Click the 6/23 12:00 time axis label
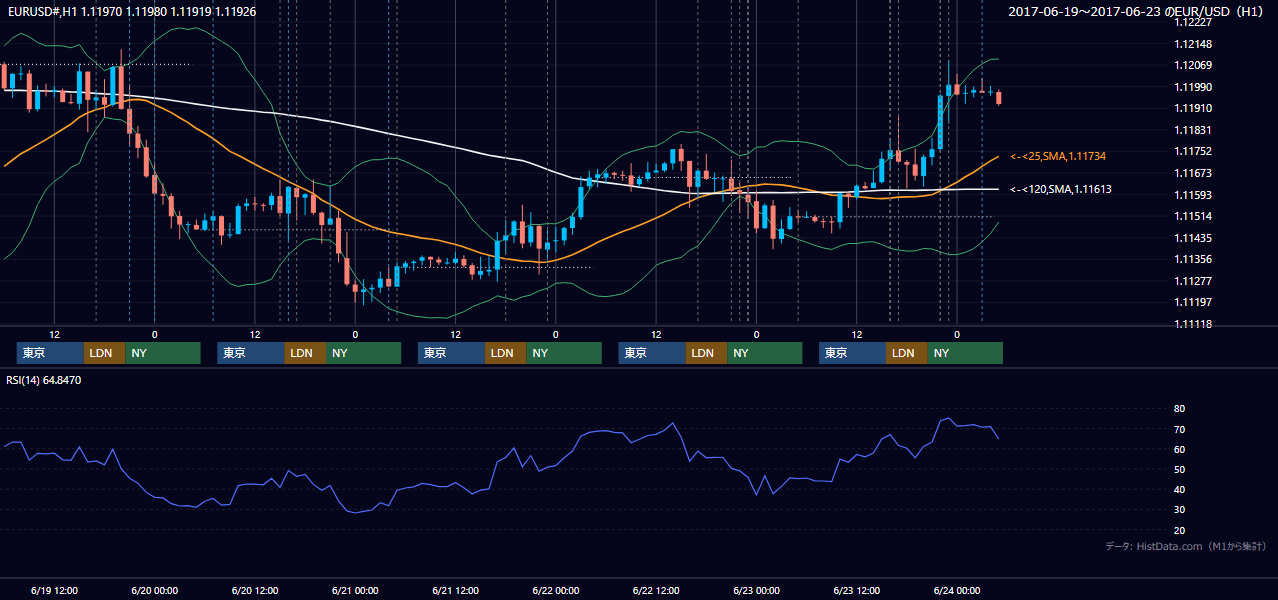Viewport: 1278px width, 600px height. click(856, 590)
